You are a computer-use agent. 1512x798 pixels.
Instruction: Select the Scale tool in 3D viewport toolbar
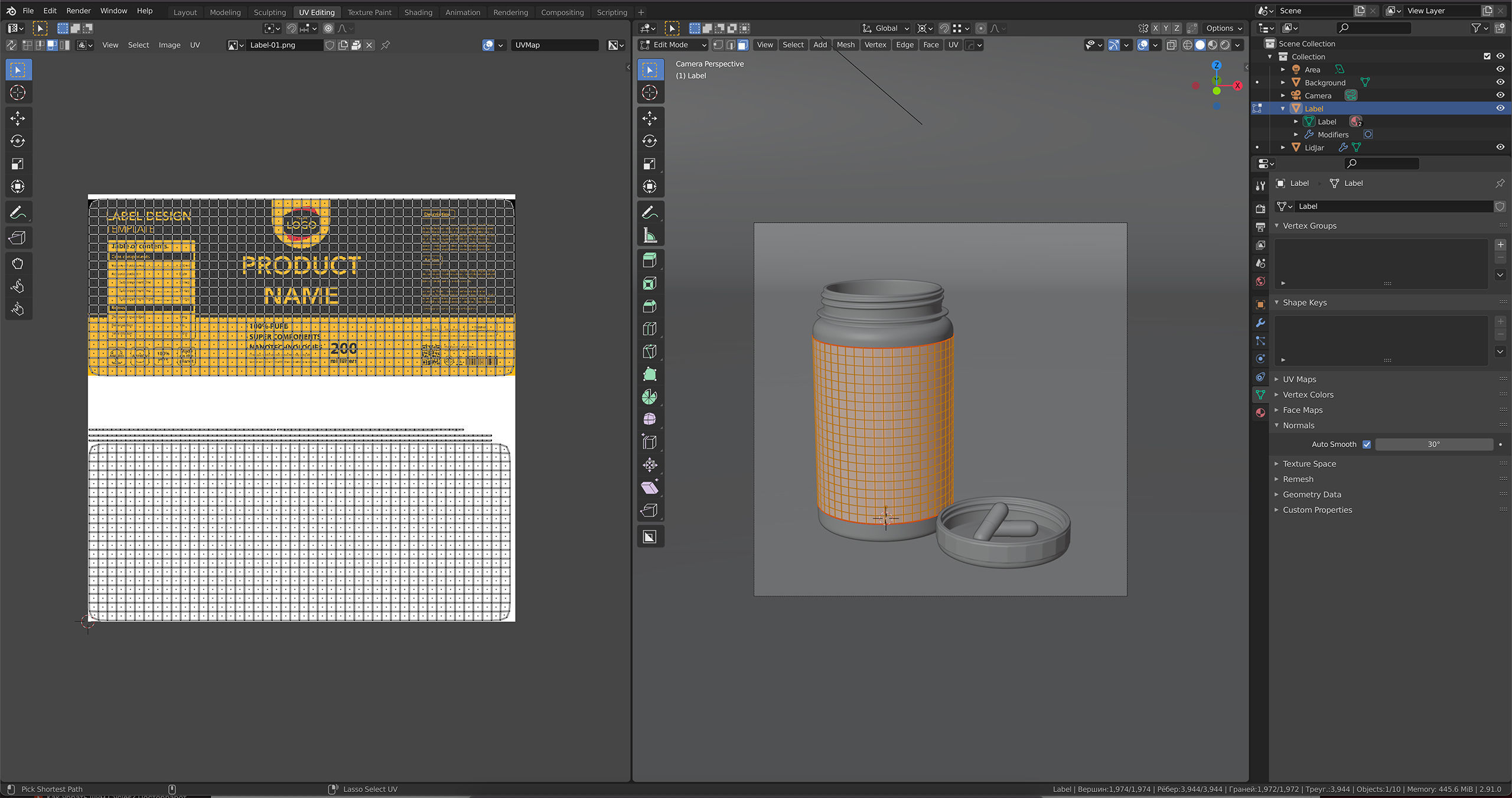(x=650, y=164)
